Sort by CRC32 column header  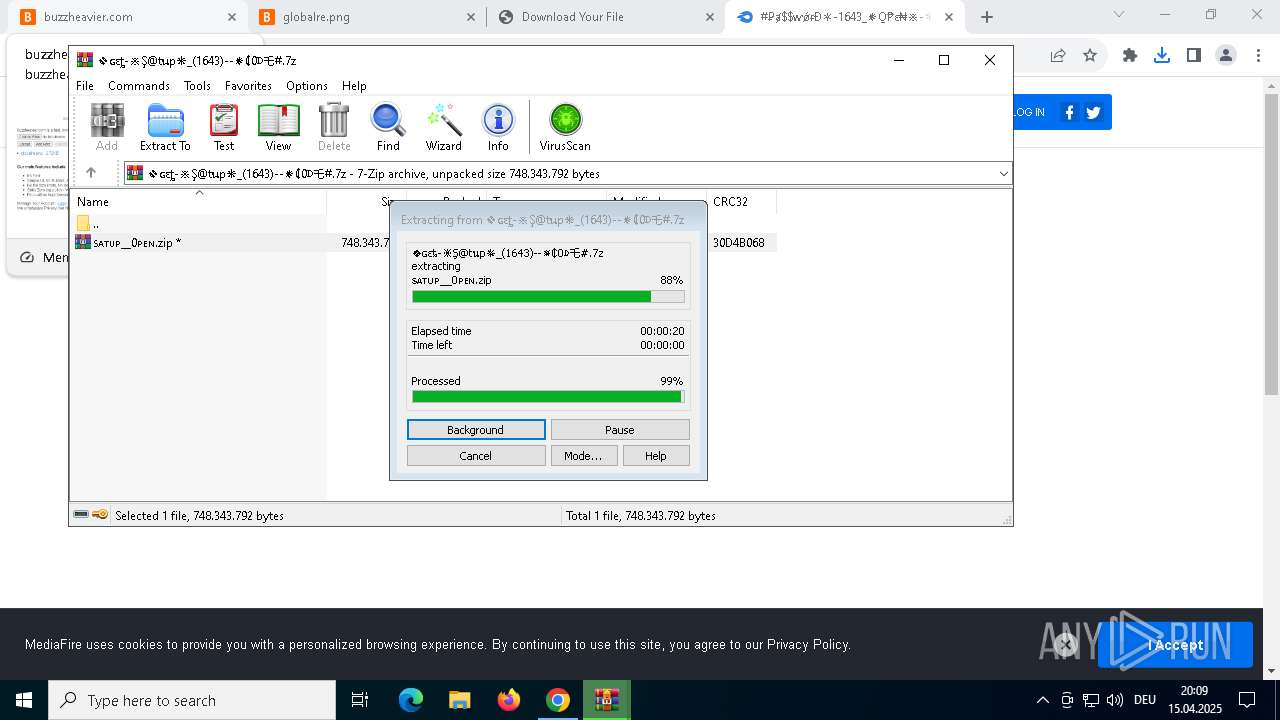click(x=741, y=202)
